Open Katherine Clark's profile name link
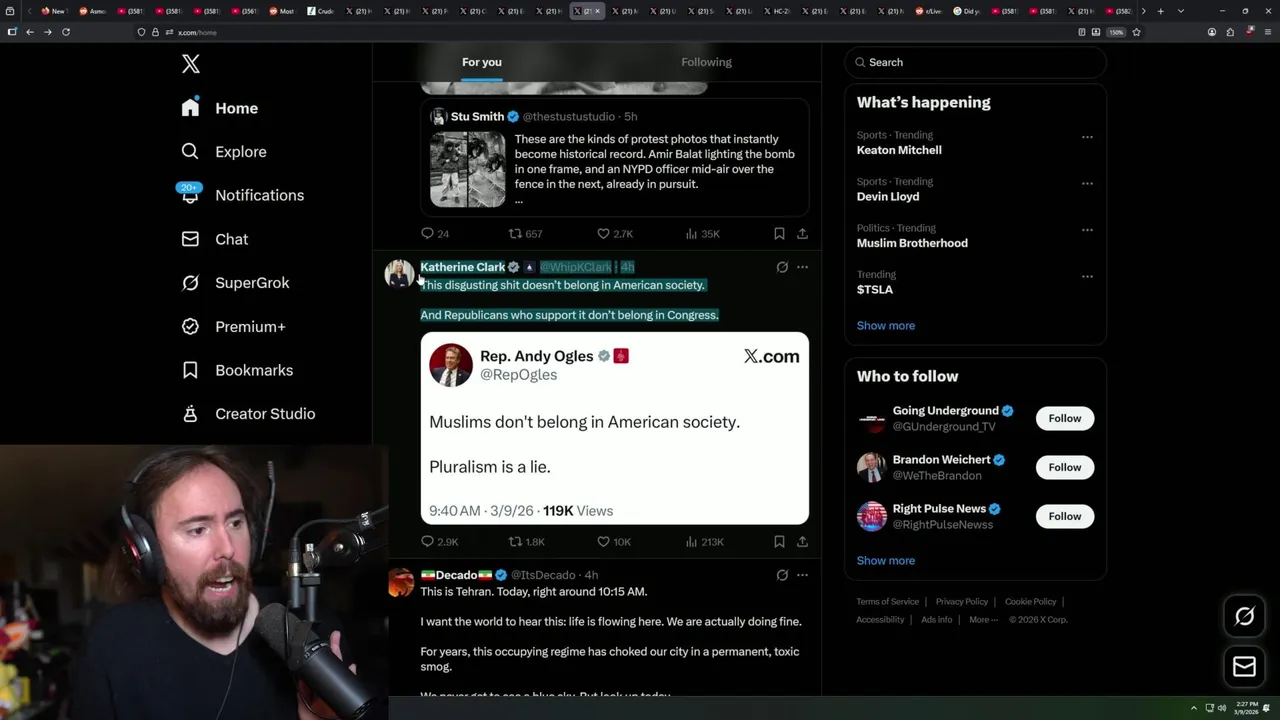Viewport: 1280px width, 720px height. tap(462, 267)
